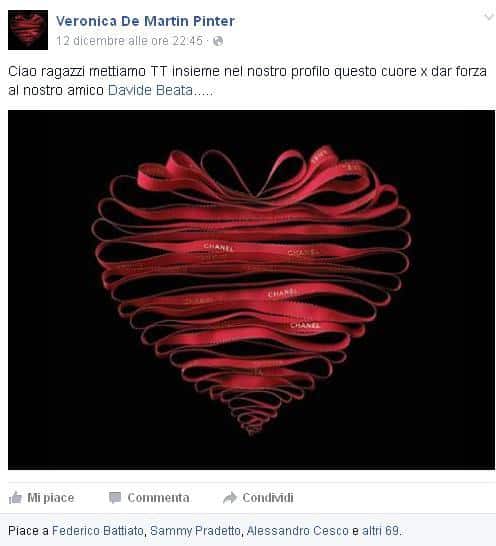
Task: Click the Mi piace text button
Action: (51, 498)
